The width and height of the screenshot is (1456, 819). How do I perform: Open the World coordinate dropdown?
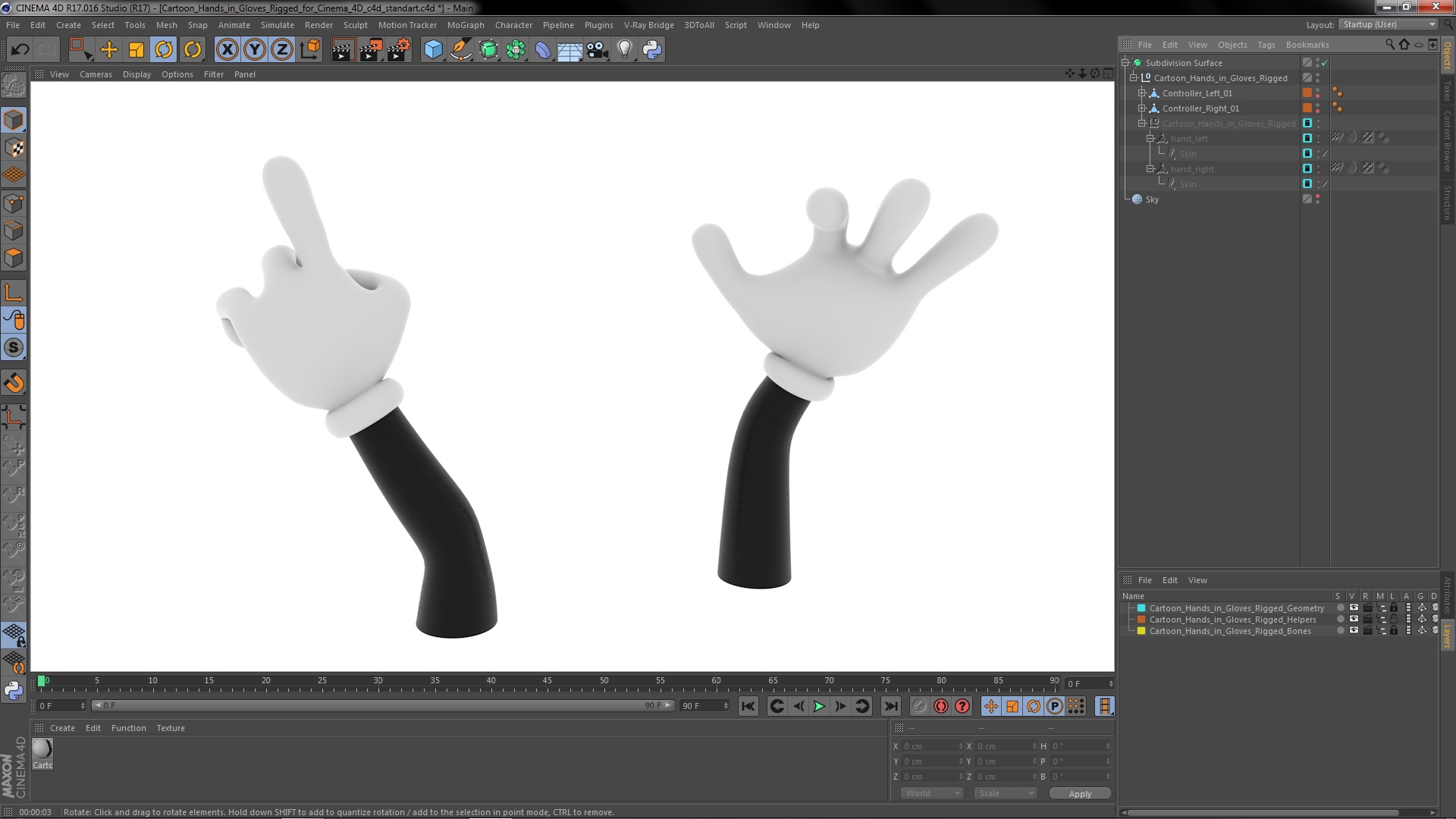932,793
